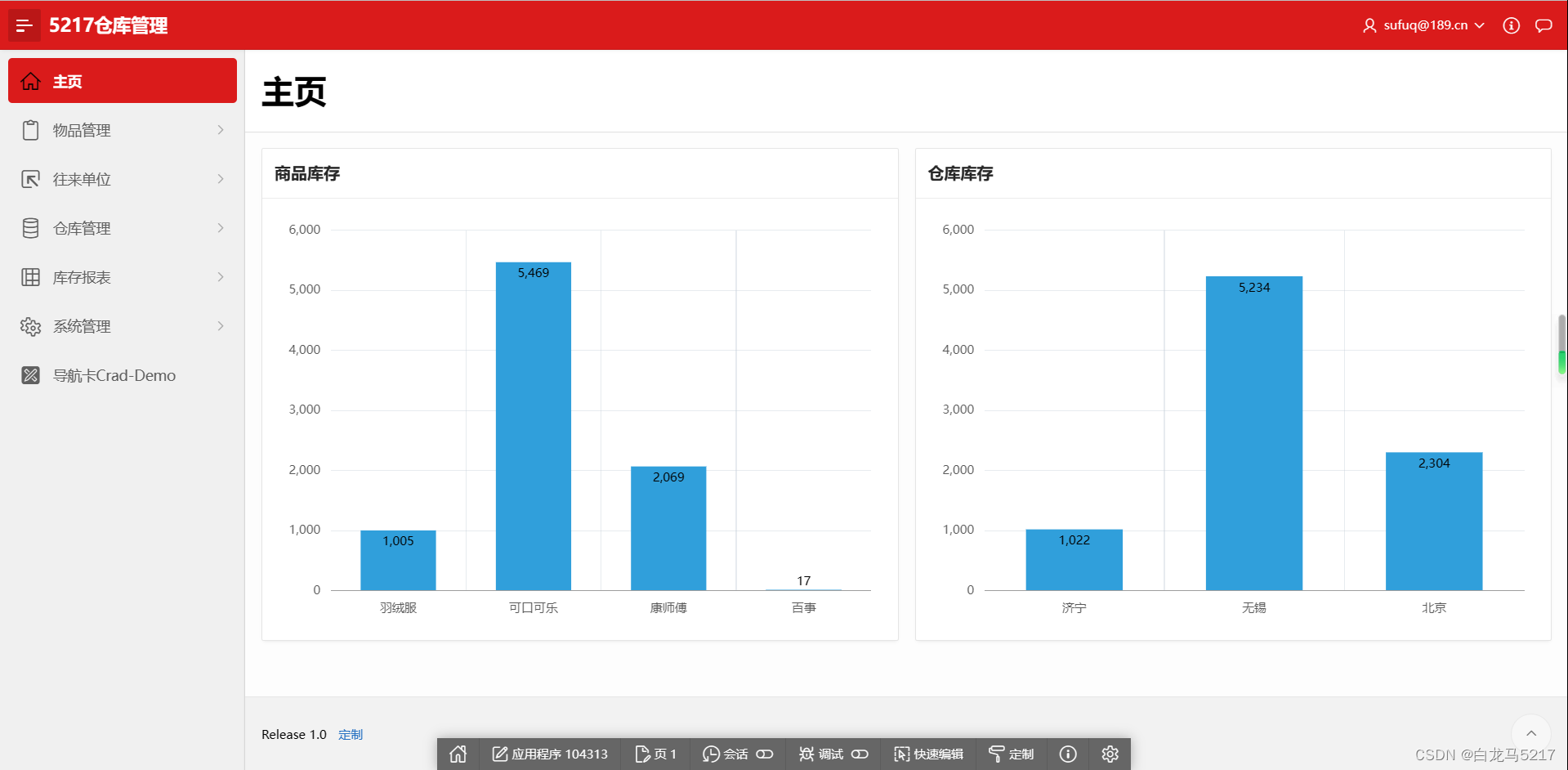Click the 5217仓库管理 app title
Screen dimensions: 1568x770
tap(108, 25)
